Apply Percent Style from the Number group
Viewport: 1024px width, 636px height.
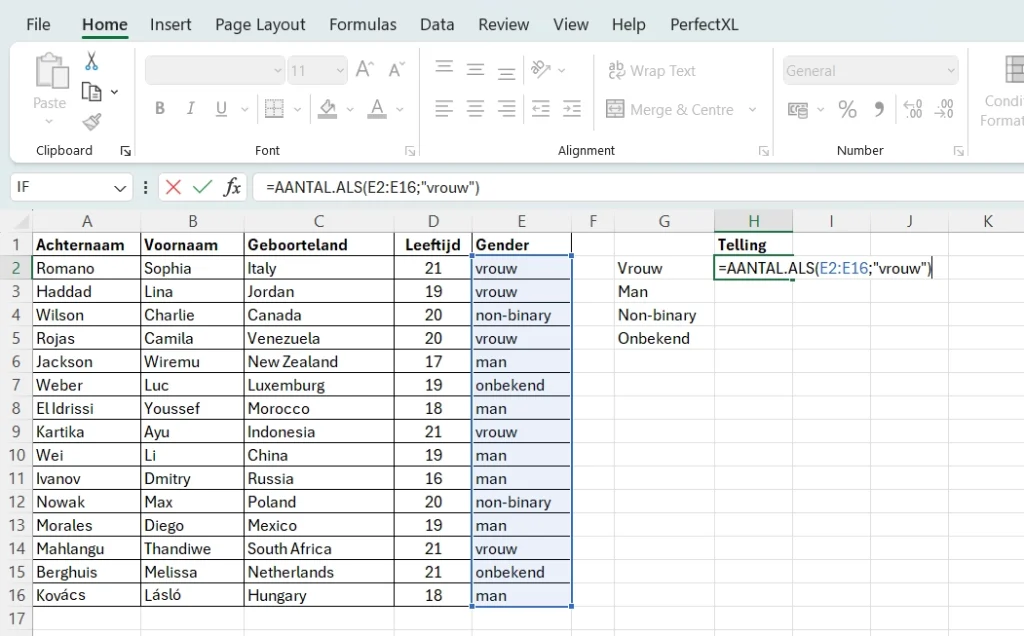click(x=847, y=110)
